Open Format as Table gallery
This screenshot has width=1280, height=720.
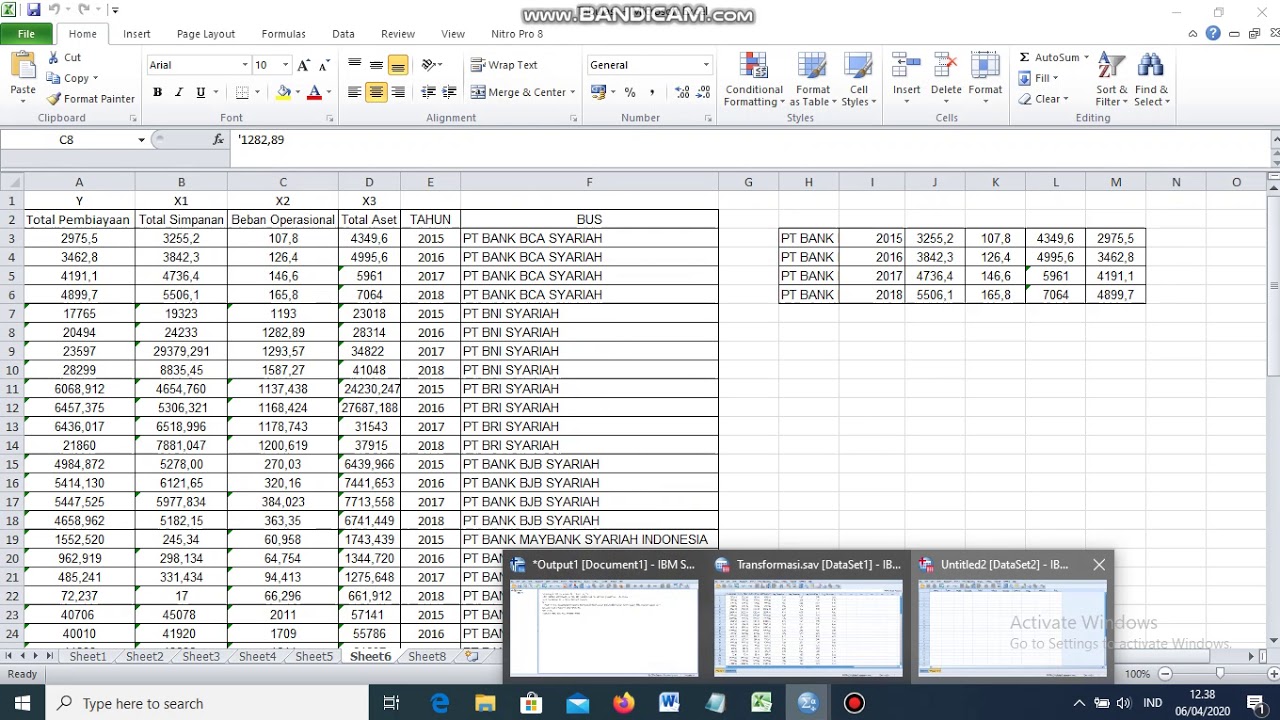812,79
